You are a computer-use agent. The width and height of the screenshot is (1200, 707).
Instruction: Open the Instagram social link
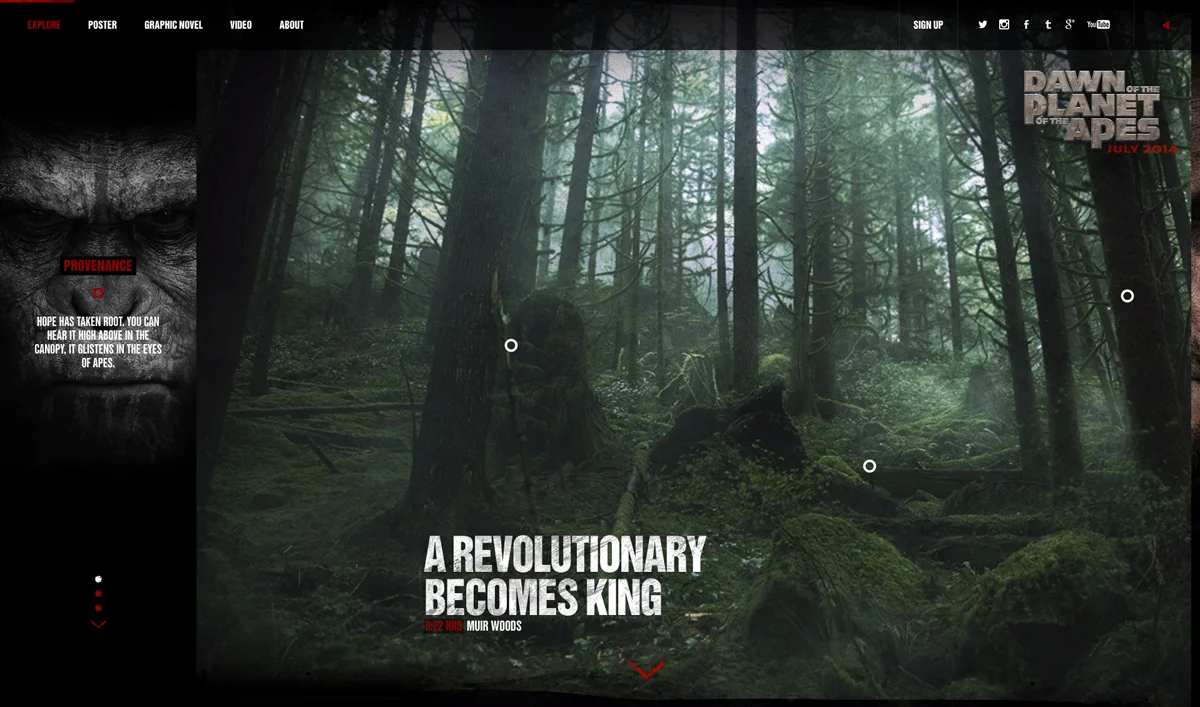pyautogui.click(x=1004, y=25)
